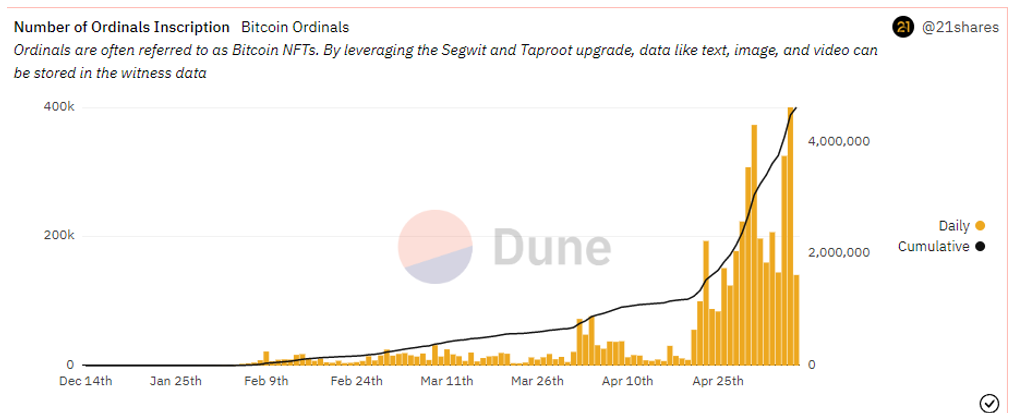This screenshot has width=1009, height=413.
Task: Click the Dune circle logo watermark
Action: (435, 247)
